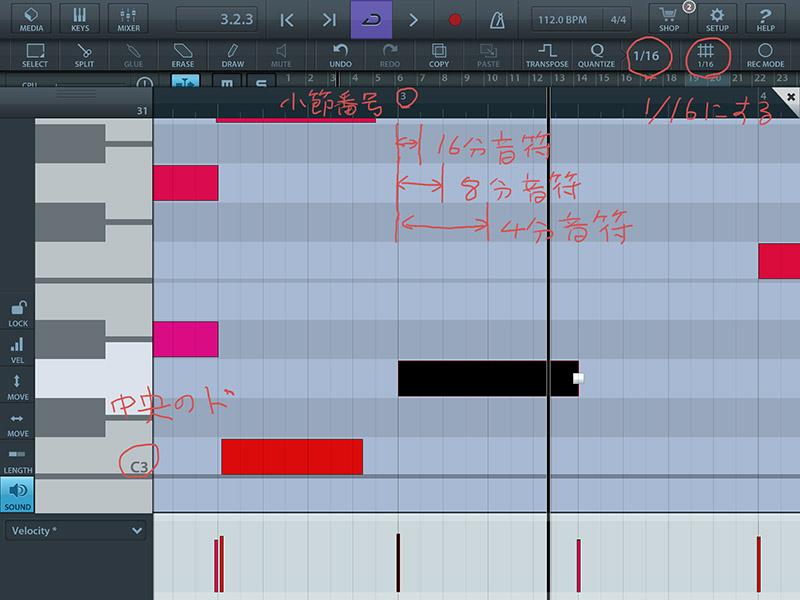Toggle the LOCK padlock

click(18, 313)
